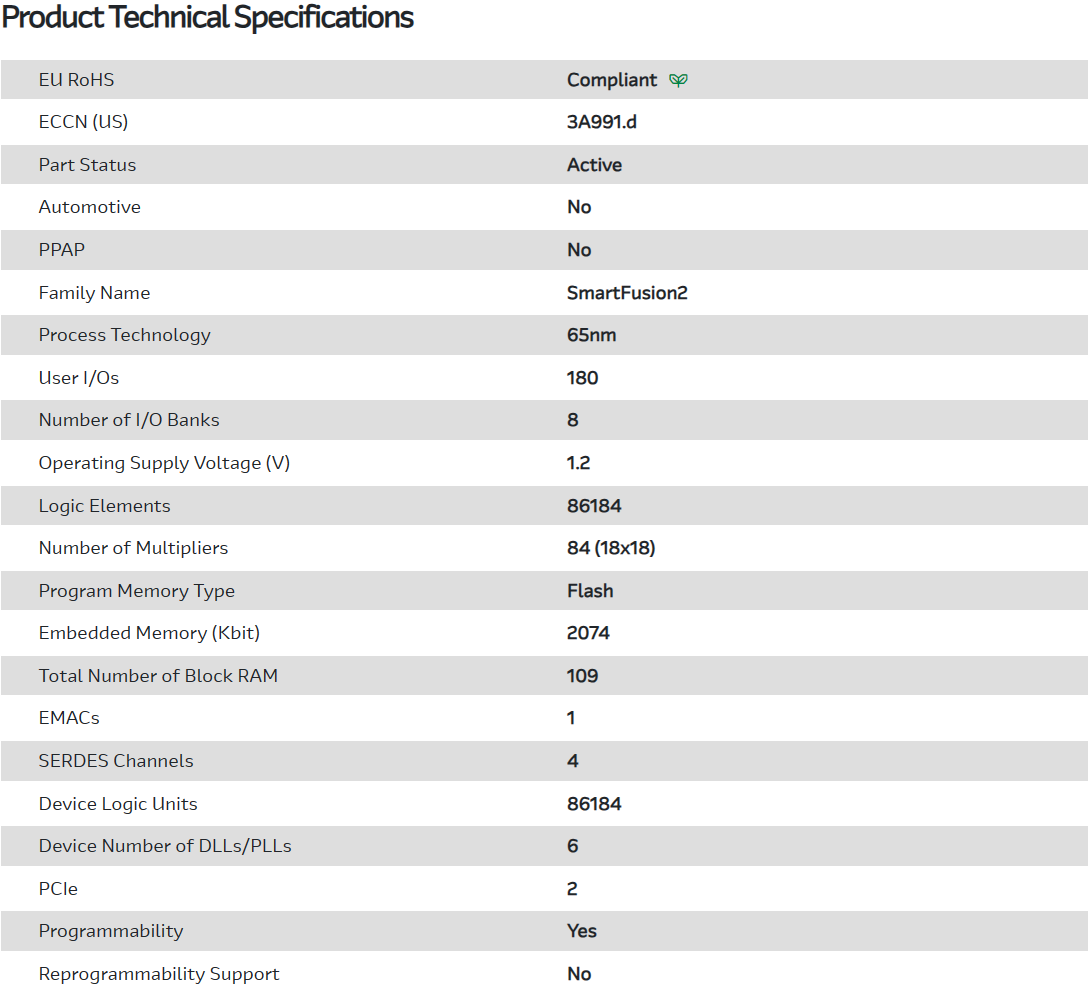
Task: Click the Reprogrammability Support label
Action: 159,974
